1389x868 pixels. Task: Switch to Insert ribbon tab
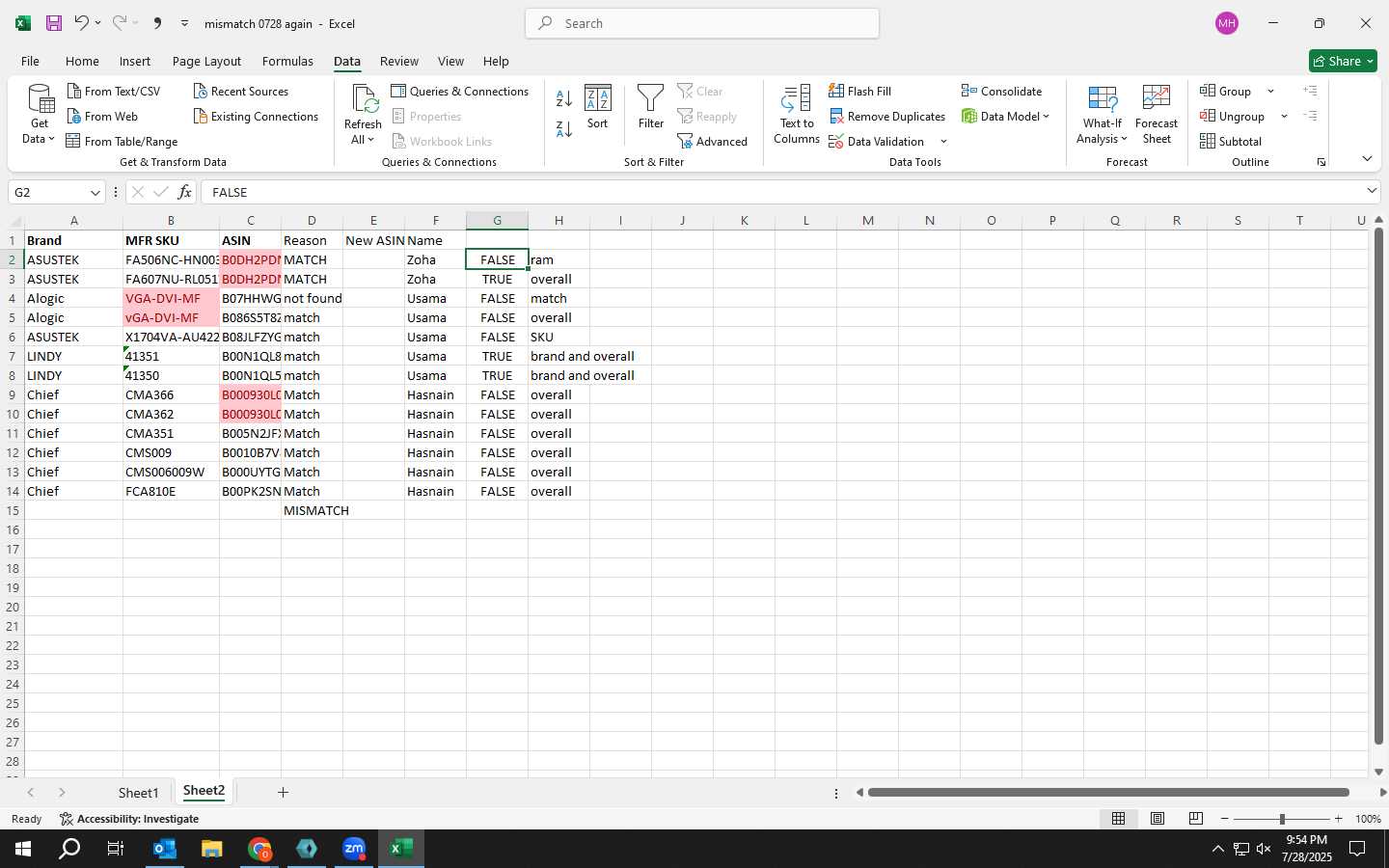point(135,61)
